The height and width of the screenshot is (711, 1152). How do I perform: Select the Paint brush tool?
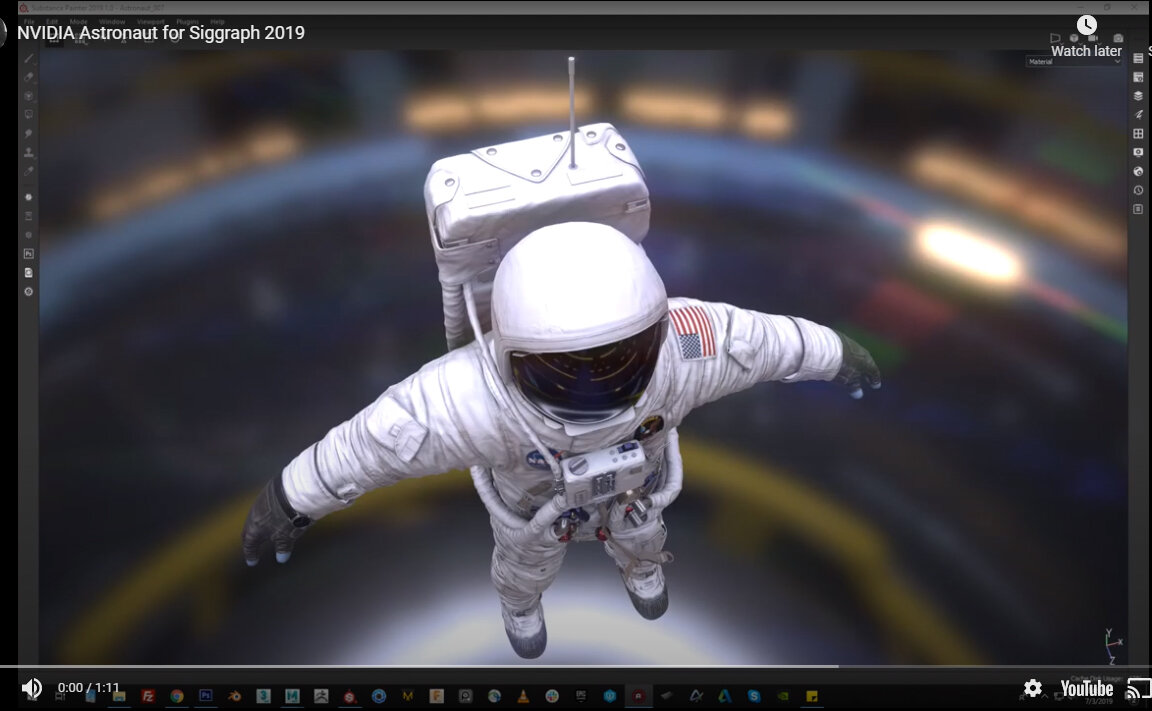29,58
